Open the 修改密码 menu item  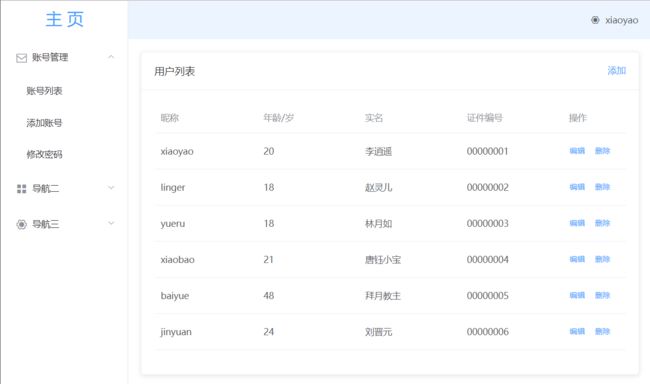[44, 154]
